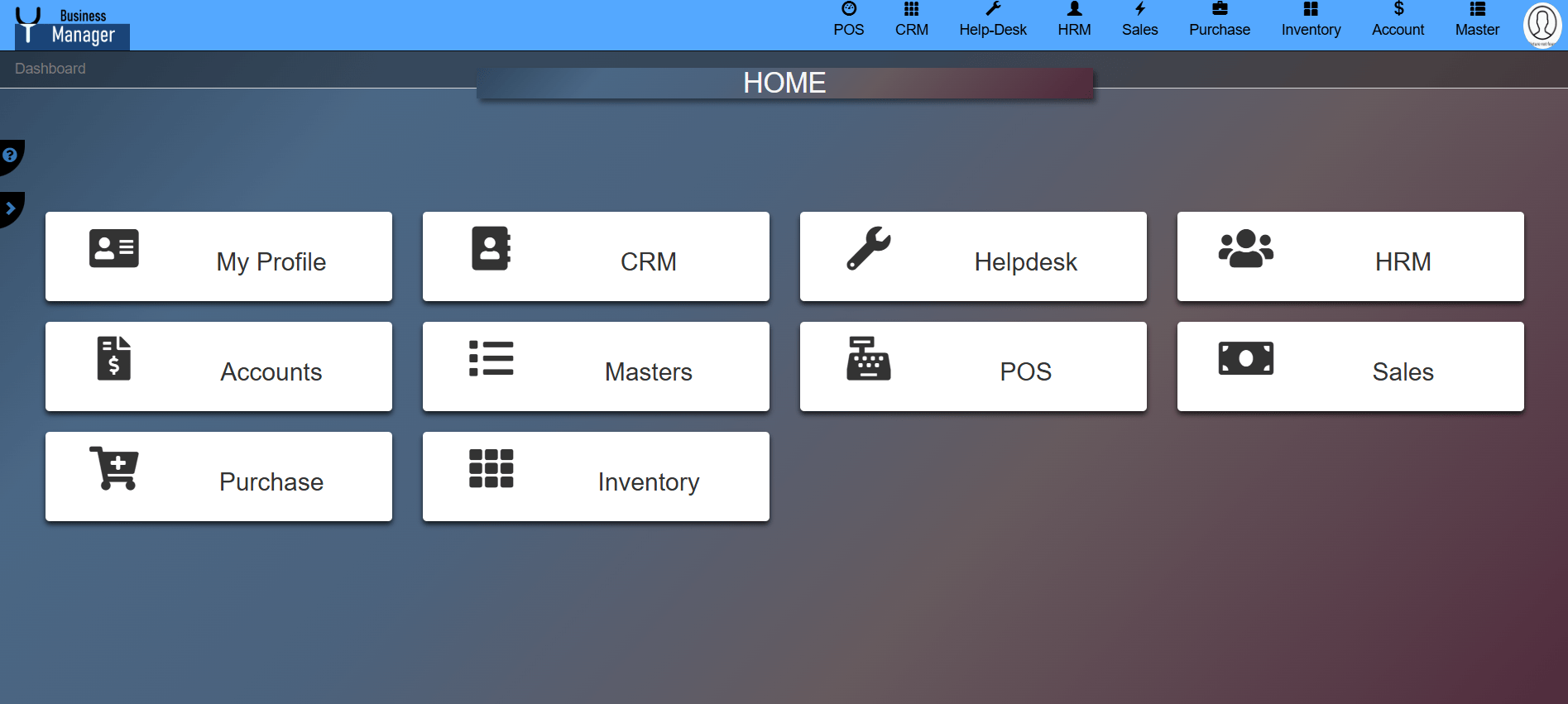Viewport: 1568px width, 704px height.
Task: Open the POS cash register tile
Action: click(x=973, y=366)
